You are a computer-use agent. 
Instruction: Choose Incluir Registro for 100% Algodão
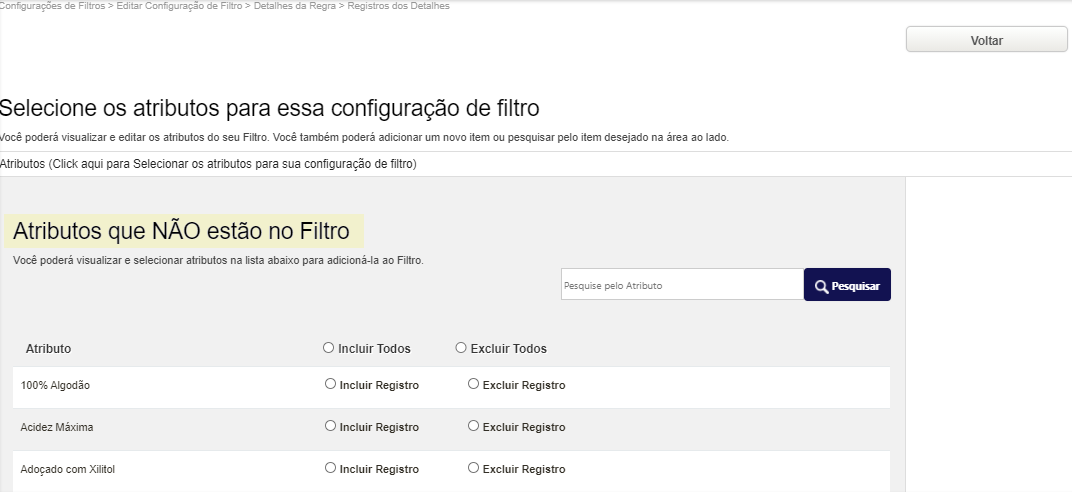coord(330,384)
